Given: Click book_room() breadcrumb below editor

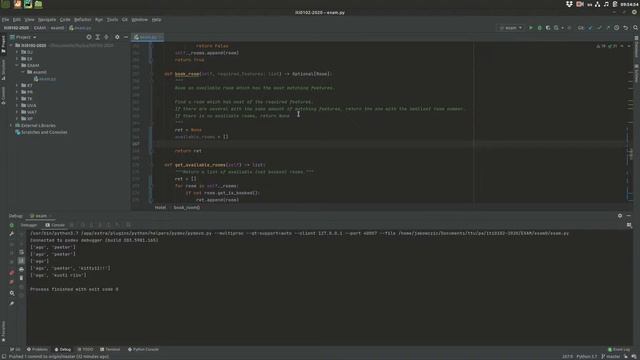Looking at the screenshot, I should tap(187, 207).
